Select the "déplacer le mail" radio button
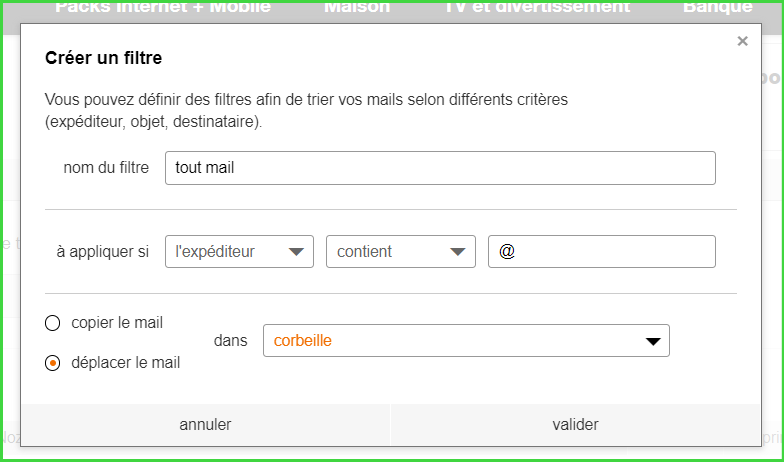784x462 pixels. [53, 363]
